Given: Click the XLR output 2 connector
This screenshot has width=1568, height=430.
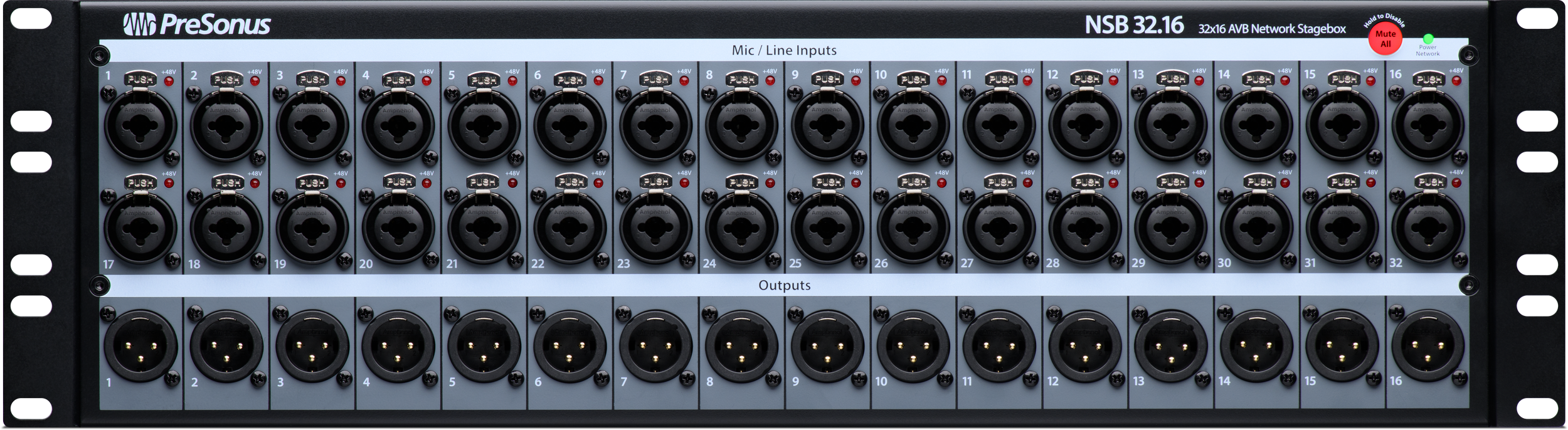Looking at the screenshot, I should pyautogui.click(x=226, y=346).
